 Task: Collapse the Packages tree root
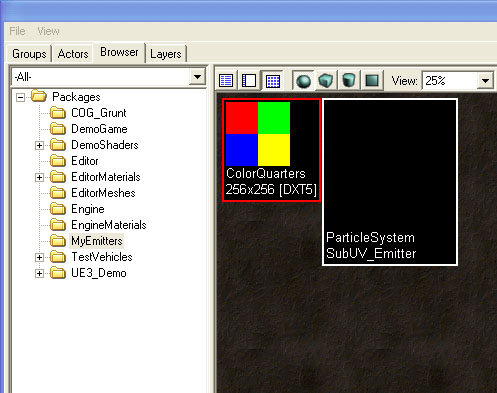coord(20,98)
